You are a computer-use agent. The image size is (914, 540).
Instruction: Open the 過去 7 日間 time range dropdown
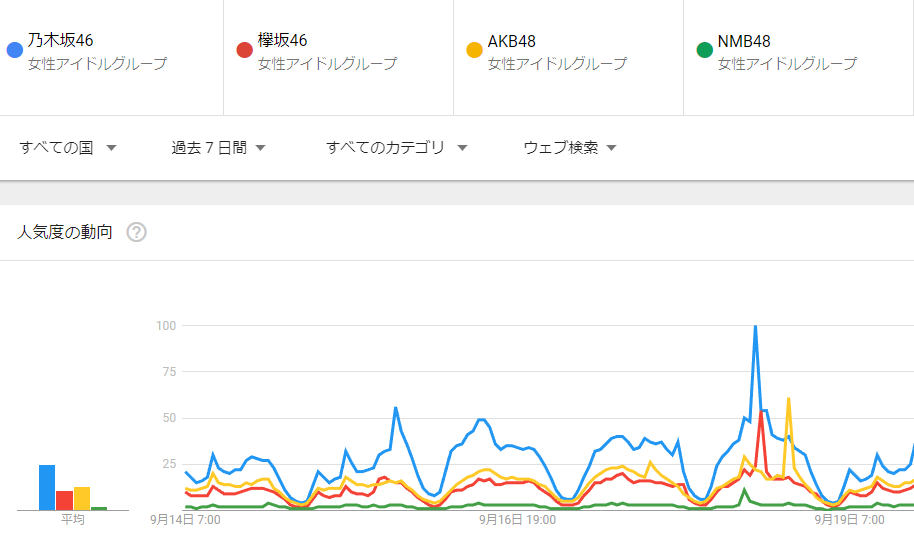tap(218, 148)
